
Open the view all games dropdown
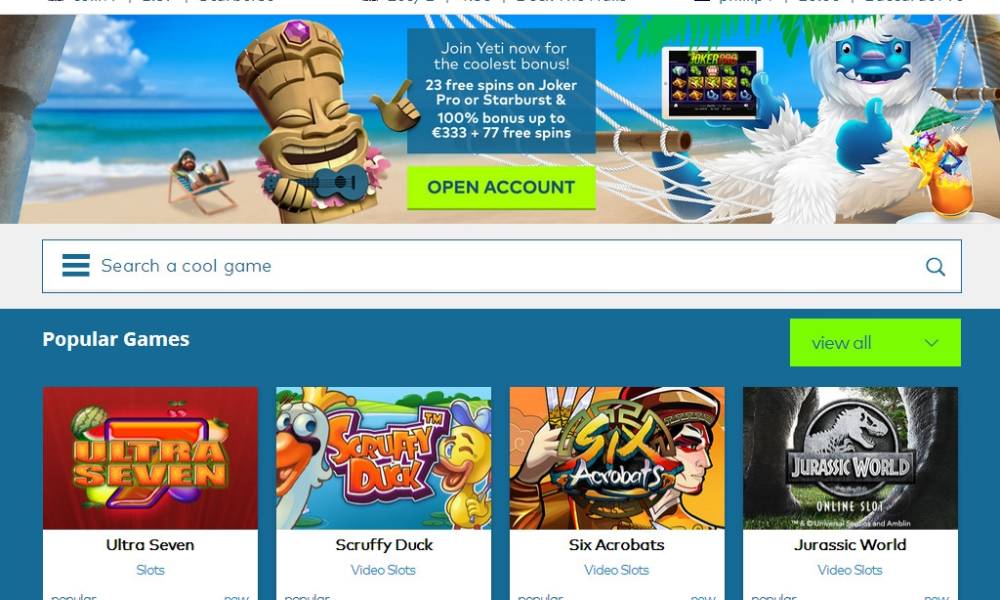[875, 342]
